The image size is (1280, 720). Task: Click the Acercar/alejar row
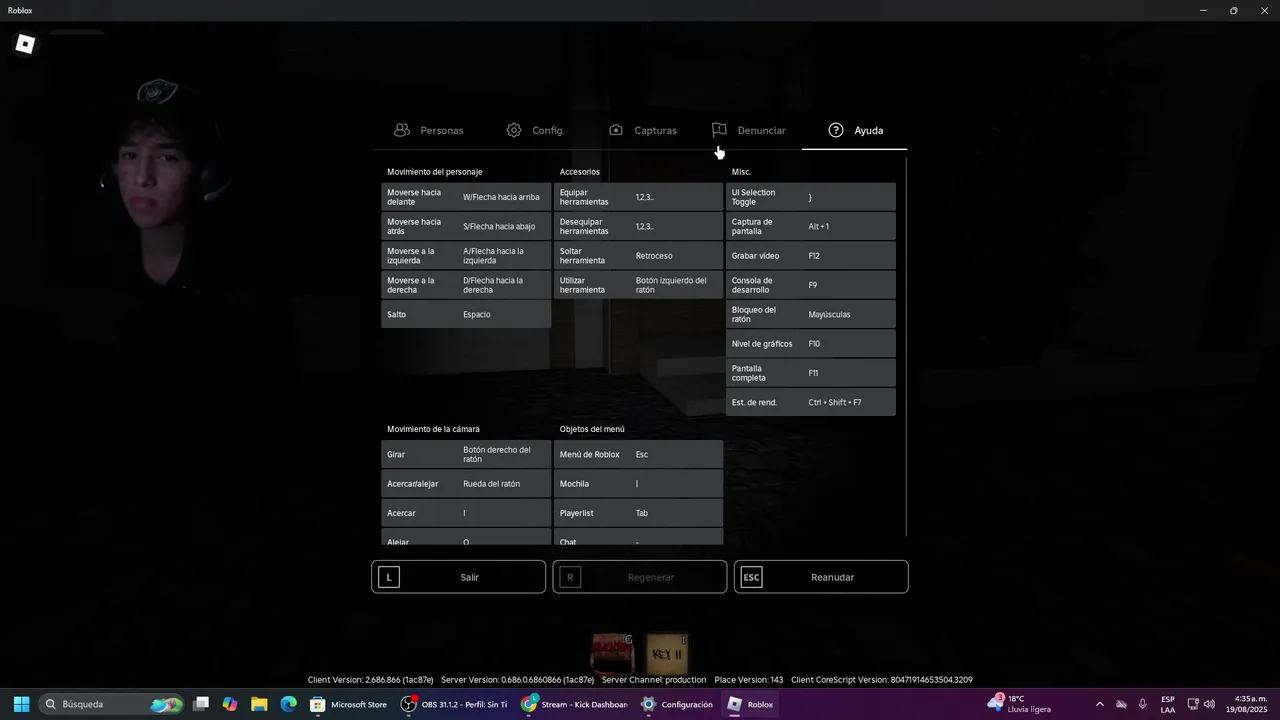click(x=466, y=484)
